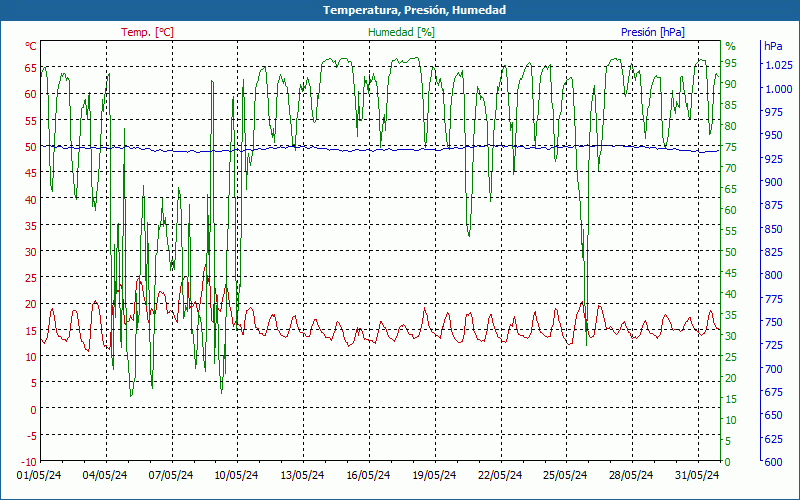This screenshot has width=800, height=500.
Task: Click the blue 'hPa' unit label on pressure axis
Action: pos(773,46)
